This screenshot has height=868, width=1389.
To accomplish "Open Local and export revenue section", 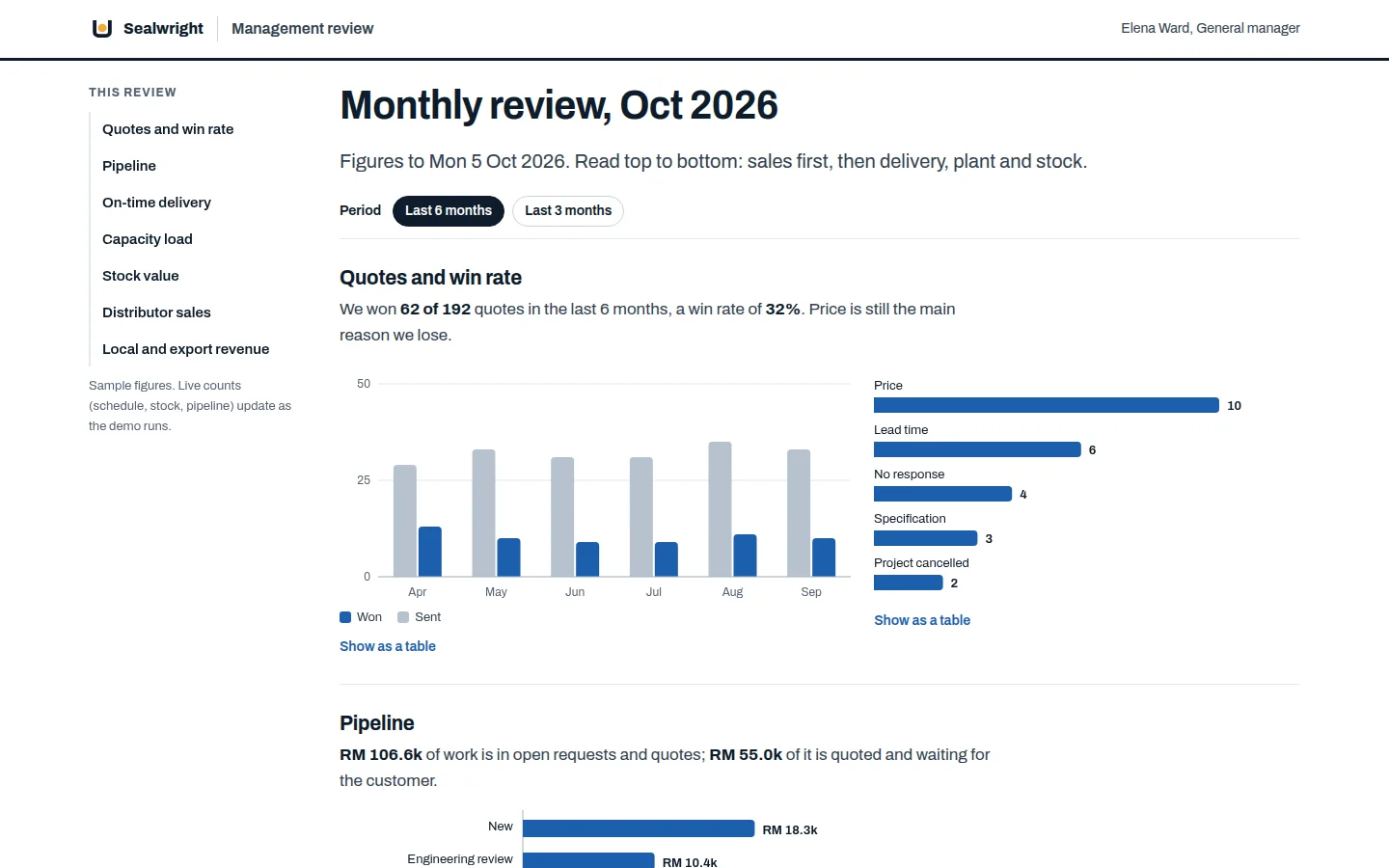I will click(186, 349).
